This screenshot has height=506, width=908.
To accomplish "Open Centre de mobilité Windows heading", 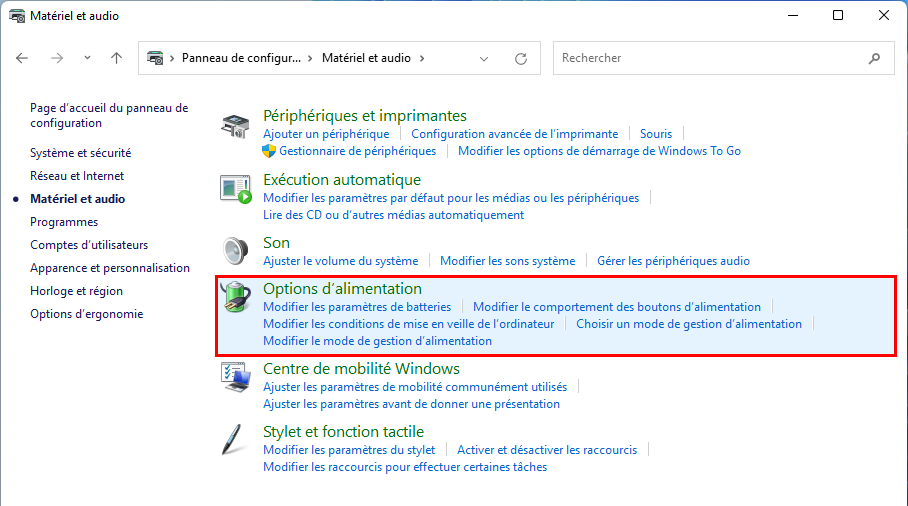I will point(361,369).
